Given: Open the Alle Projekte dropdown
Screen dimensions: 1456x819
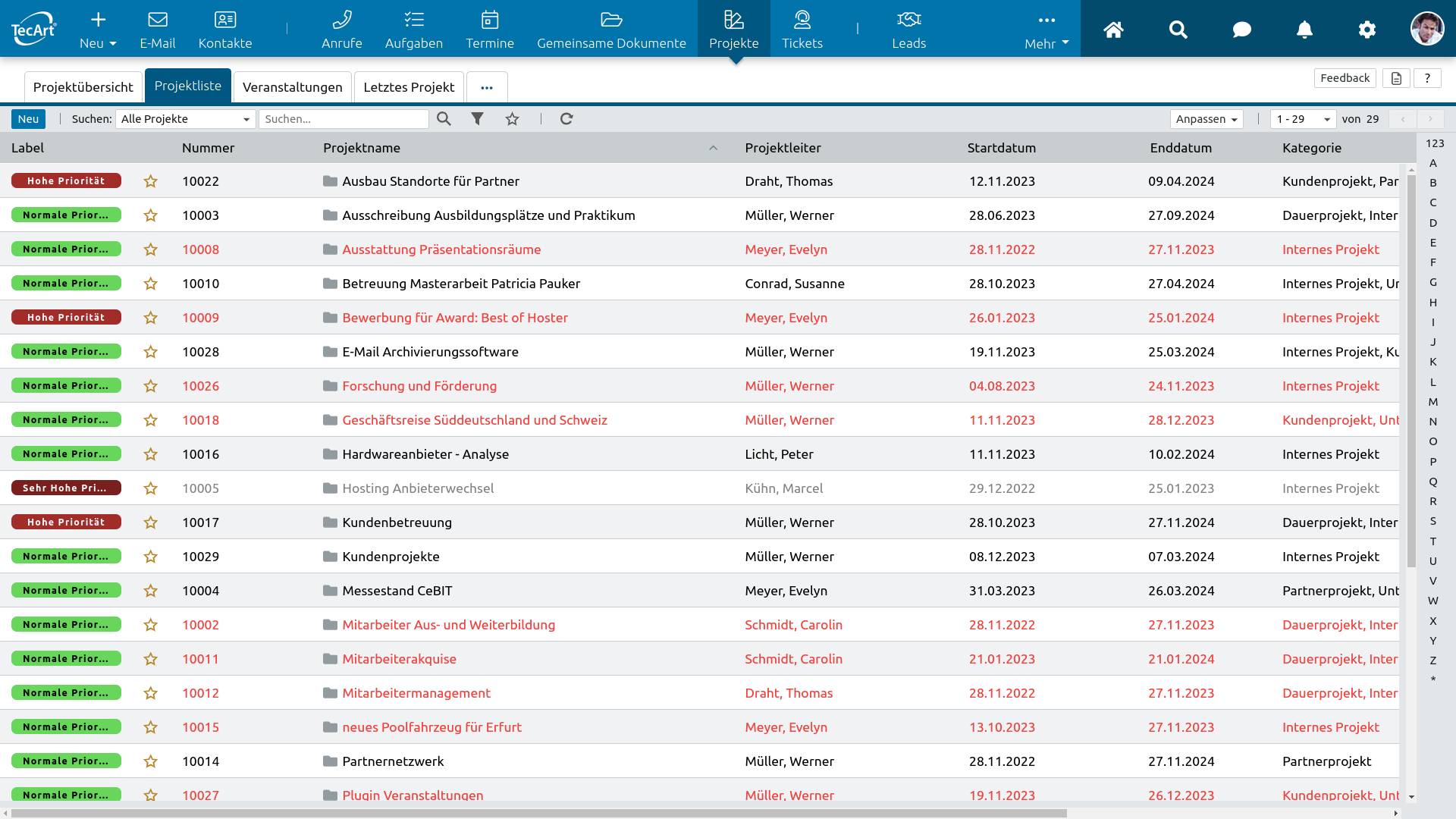Looking at the screenshot, I should [x=185, y=119].
